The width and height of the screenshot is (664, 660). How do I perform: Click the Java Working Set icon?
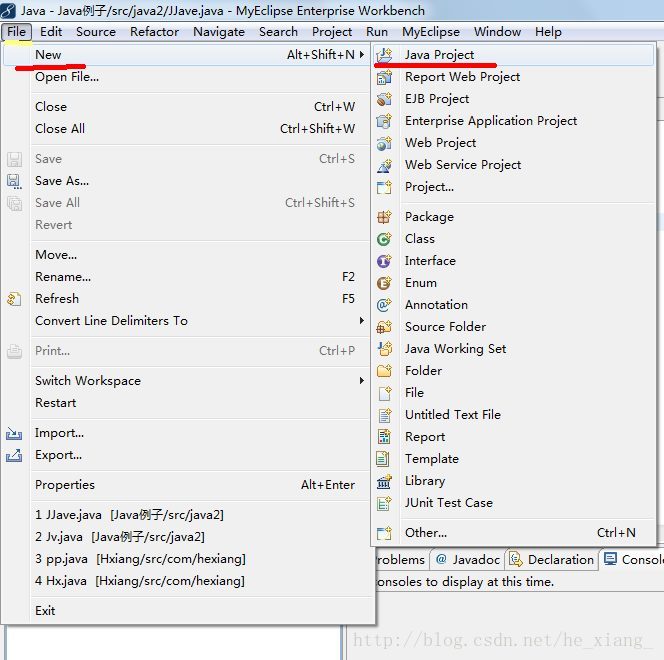[x=384, y=349]
